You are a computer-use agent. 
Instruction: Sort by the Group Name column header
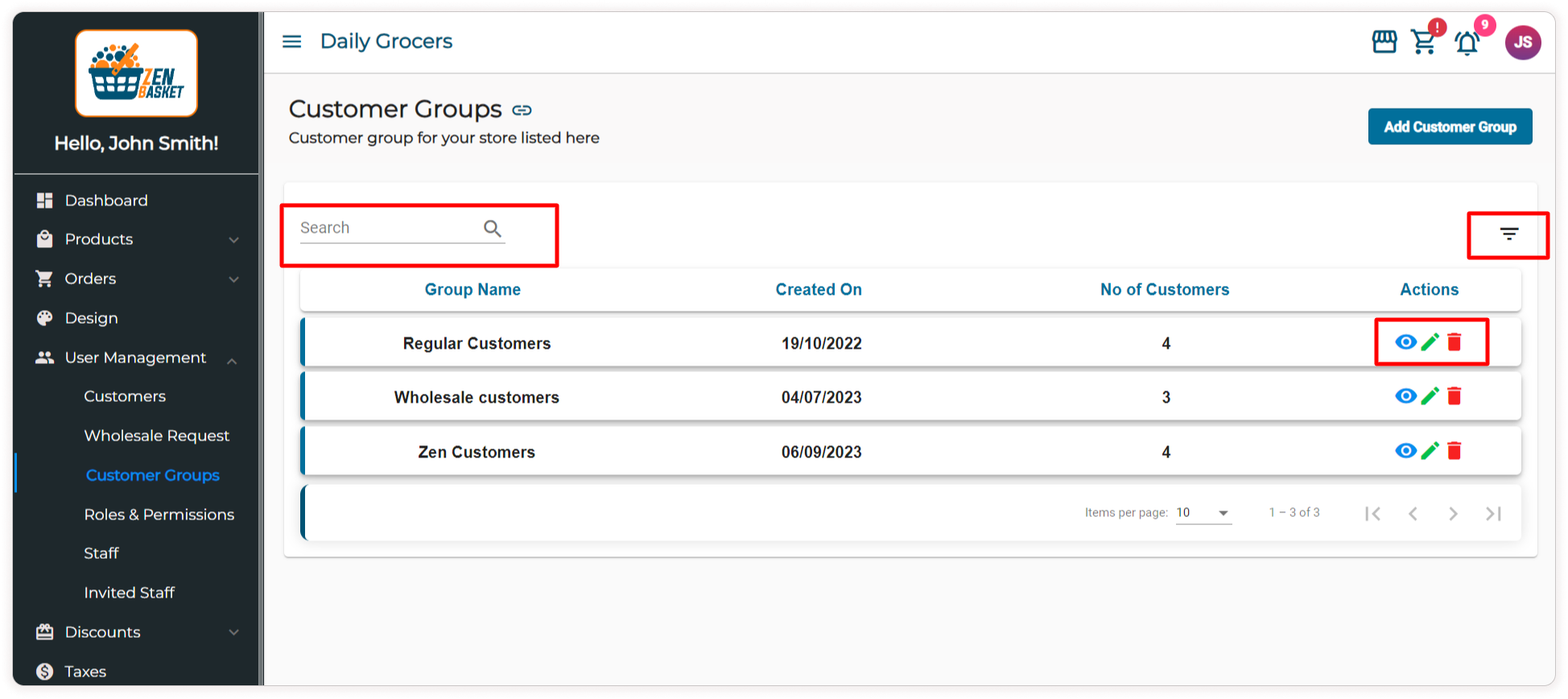coord(472,290)
